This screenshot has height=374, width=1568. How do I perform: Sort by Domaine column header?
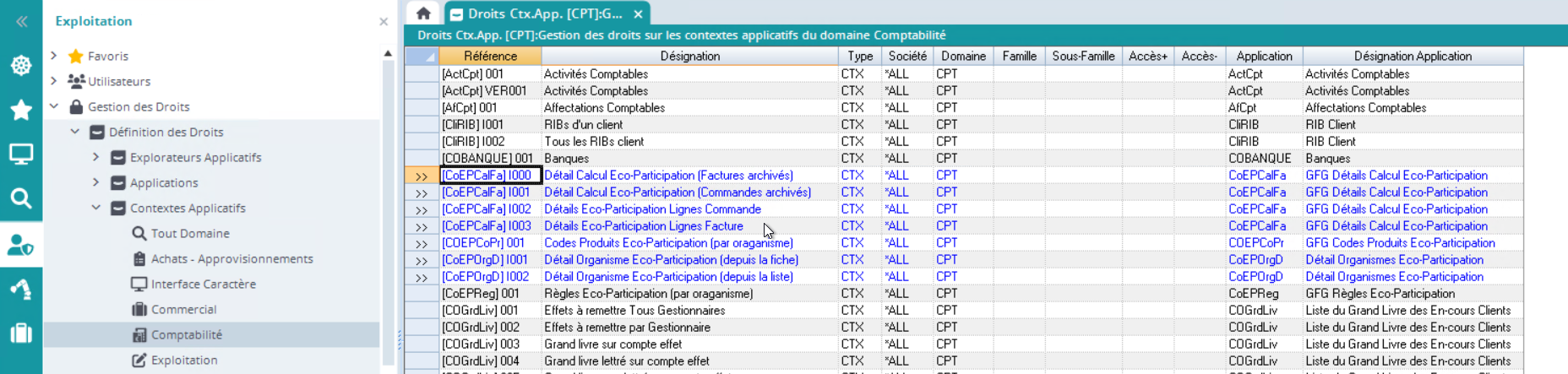pos(964,56)
